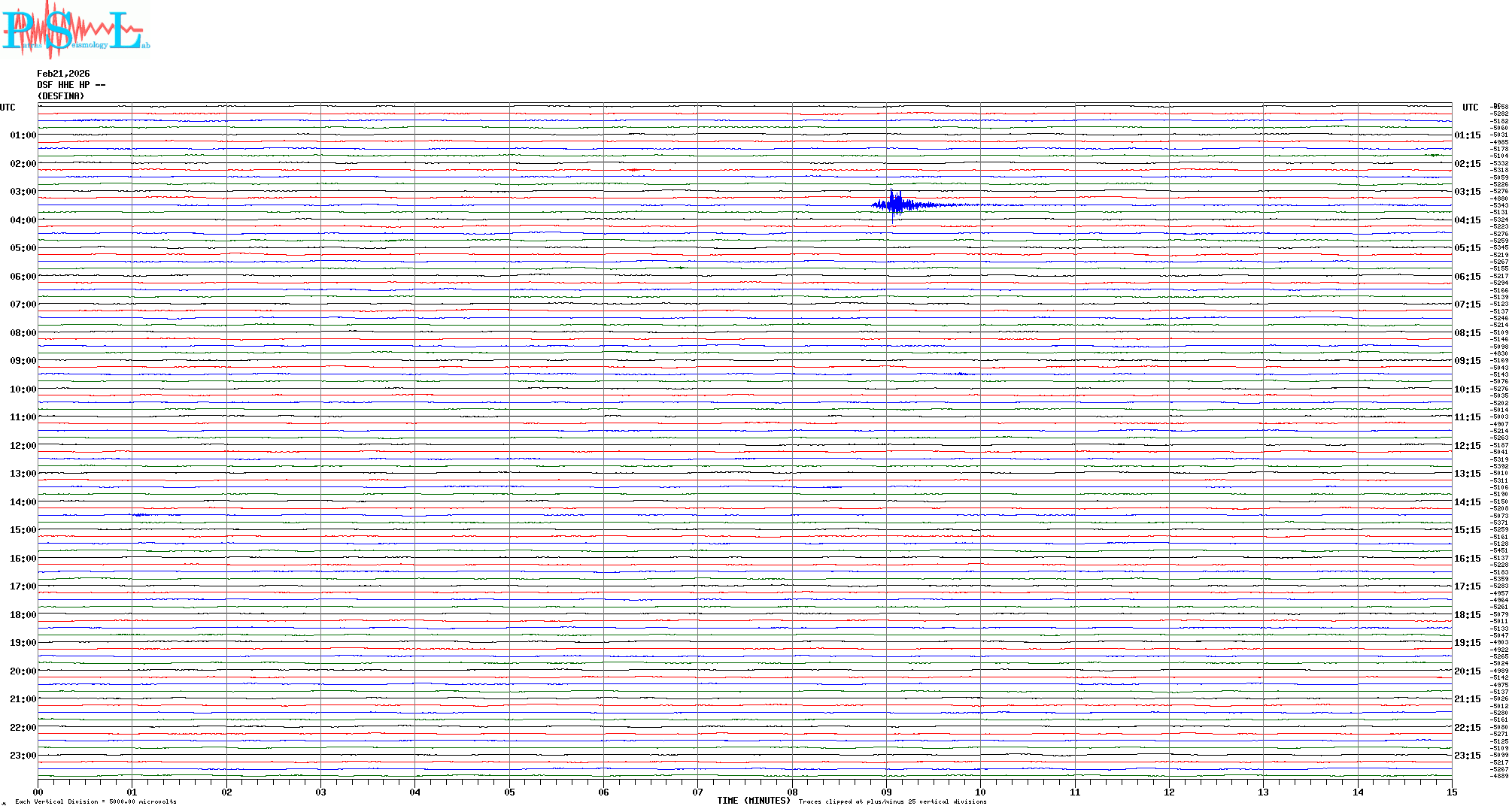Viewport: 1512px width, 812px height.
Task: Click the 23:00 UTC label on left axis
Action: [x=23, y=756]
